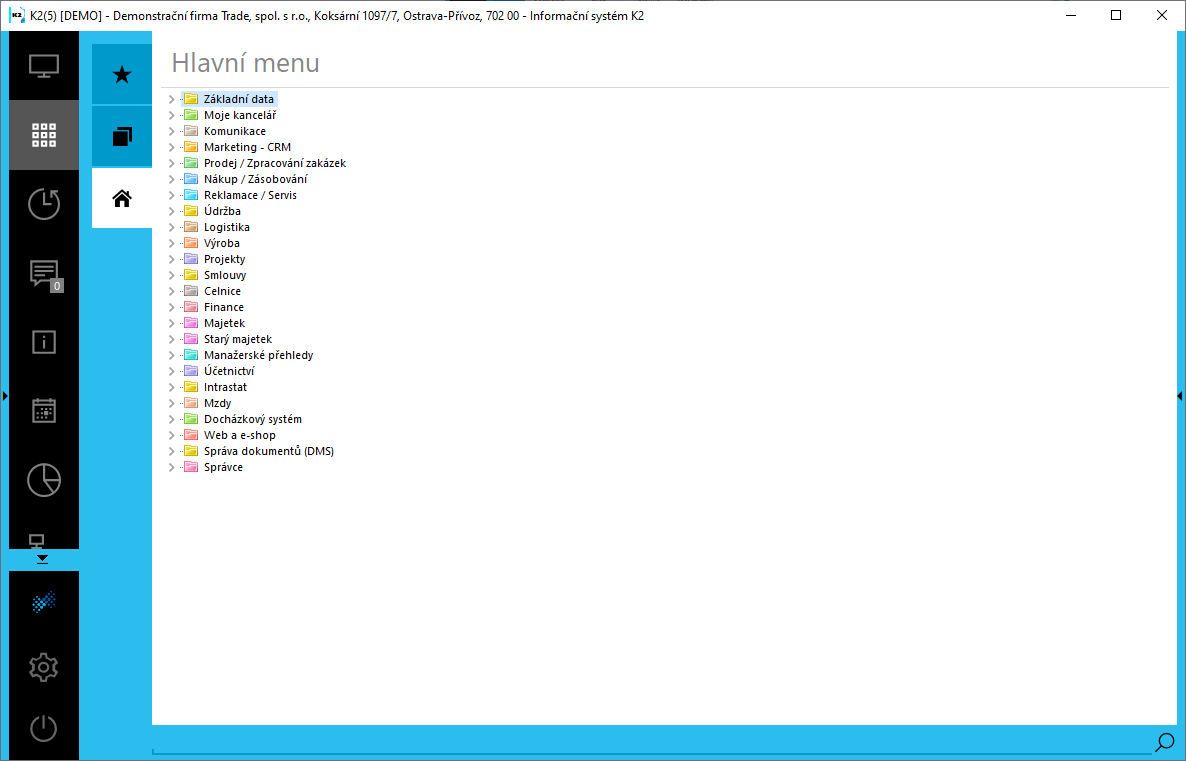This screenshot has height=761, width=1186.
Task: Click the network computer icon in sidebar
Action: pyautogui.click(x=36, y=540)
